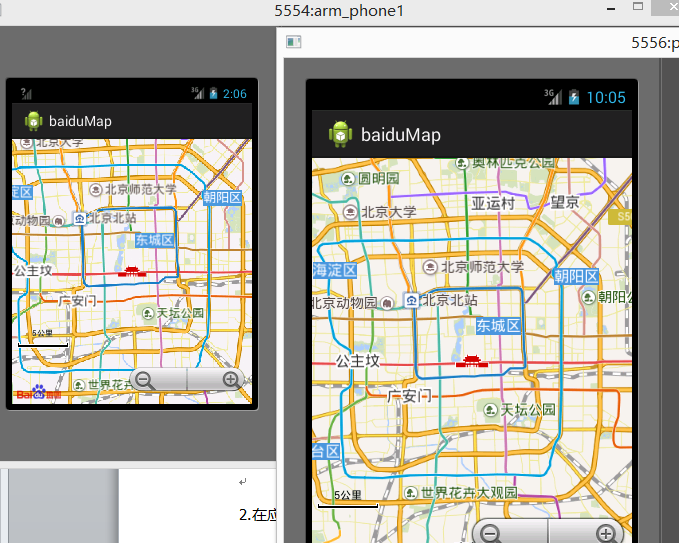
Task: Click 天坛公园 icon on left map
Action: pyautogui.click(x=148, y=313)
